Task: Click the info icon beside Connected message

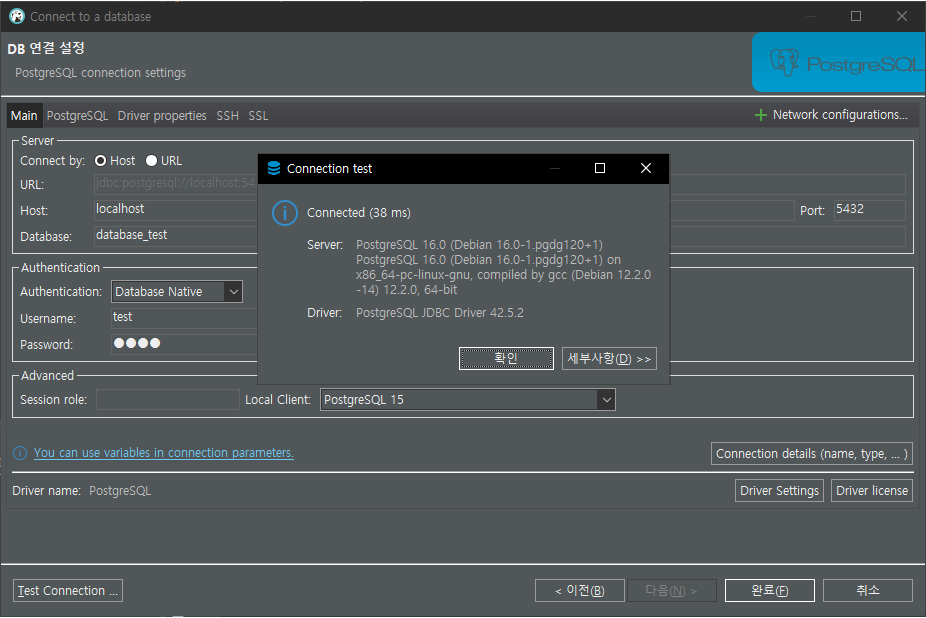Action: 285,213
